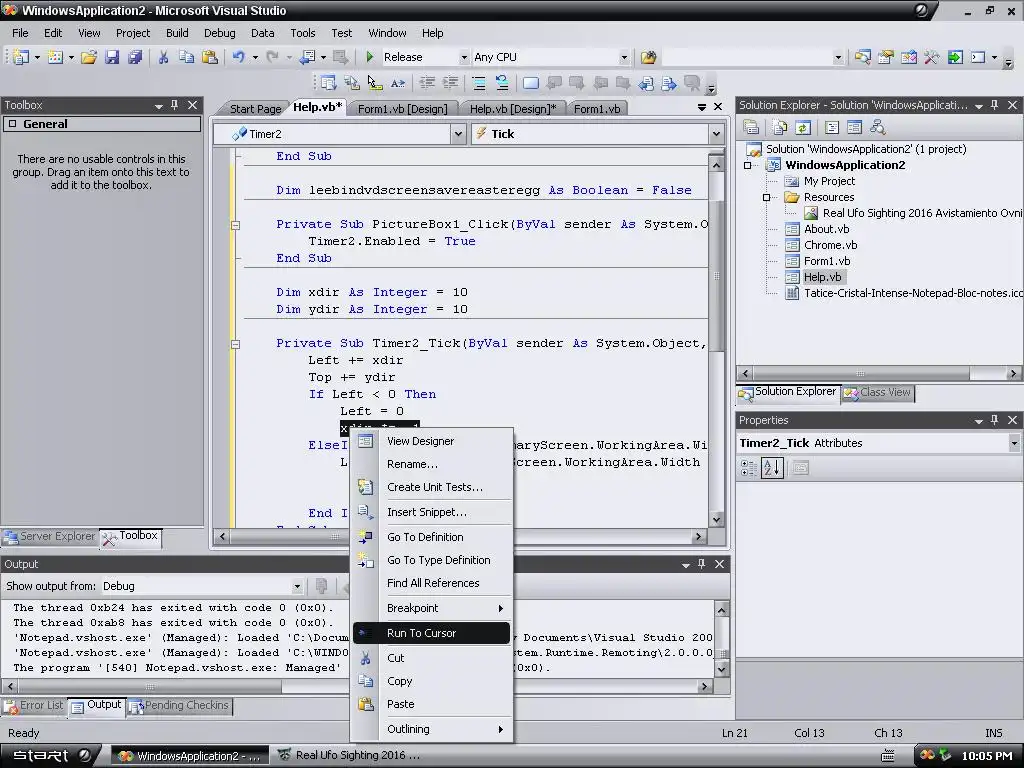The width and height of the screenshot is (1024, 768).
Task: Uncomment the selected lines icon
Action: click(x=502, y=83)
